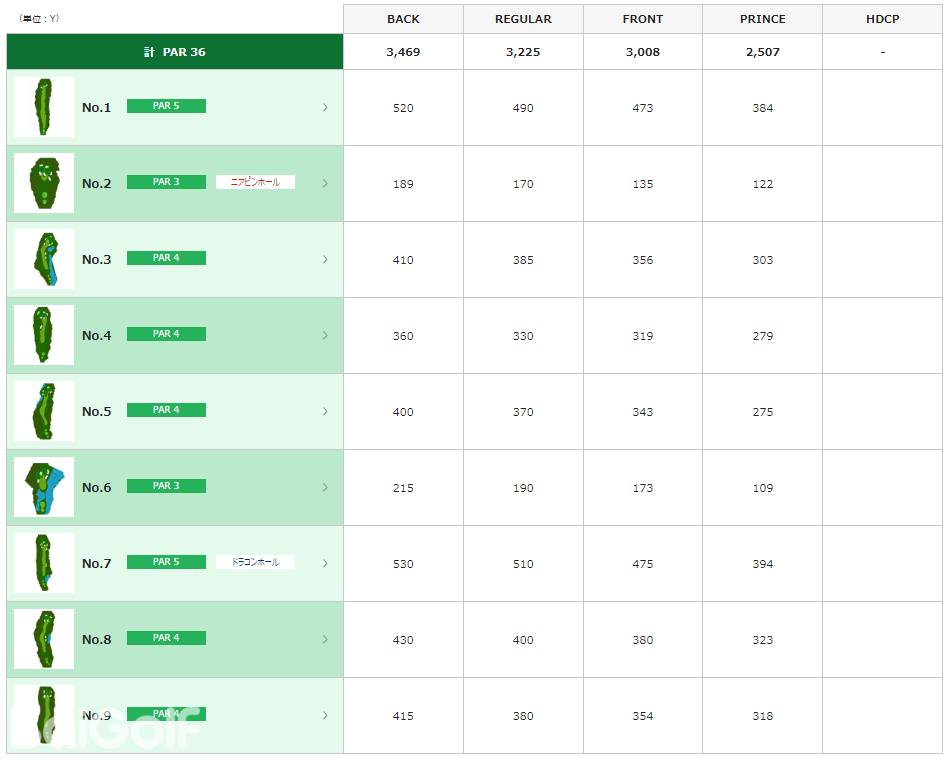Image resolution: width=948 pixels, height=759 pixels.
Task: Expand the No.9 row chevron
Action: (325, 715)
